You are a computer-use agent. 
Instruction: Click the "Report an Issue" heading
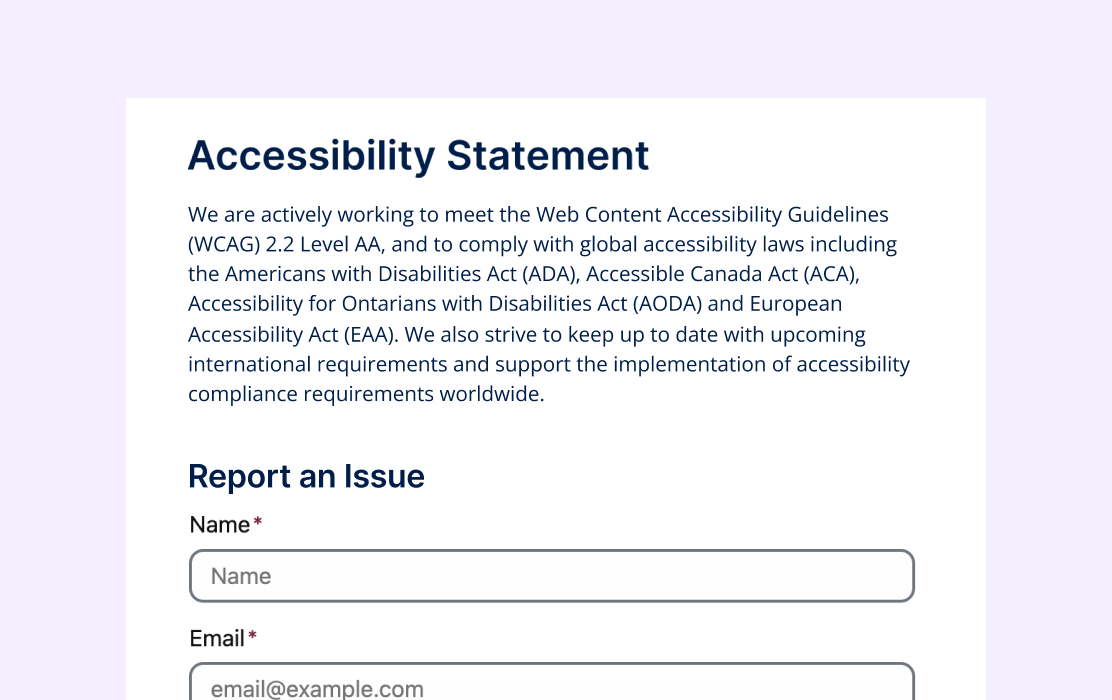click(306, 476)
